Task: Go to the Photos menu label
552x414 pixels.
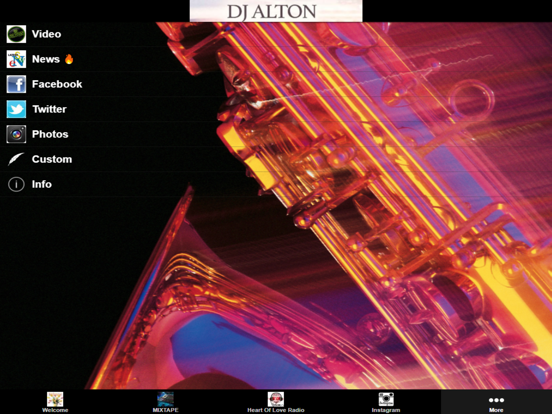Action: pyautogui.click(x=50, y=134)
